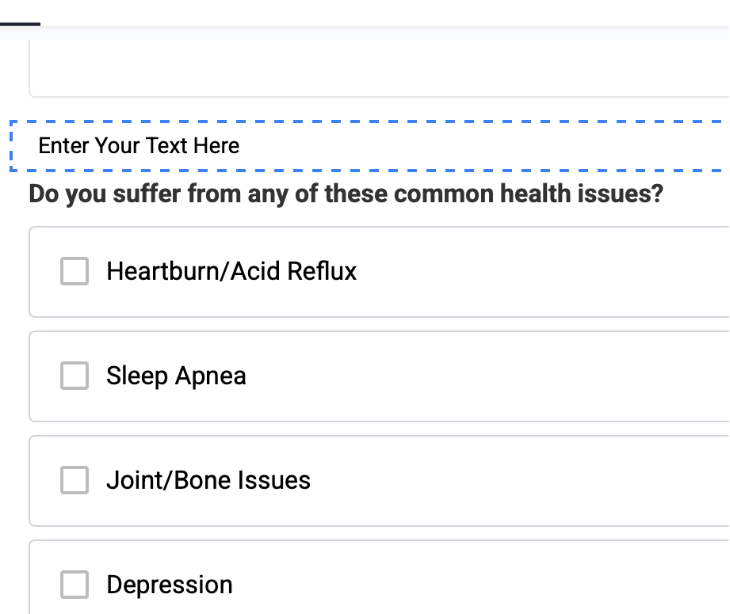Click the "Joint/Bone Issues" option label

(208, 481)
